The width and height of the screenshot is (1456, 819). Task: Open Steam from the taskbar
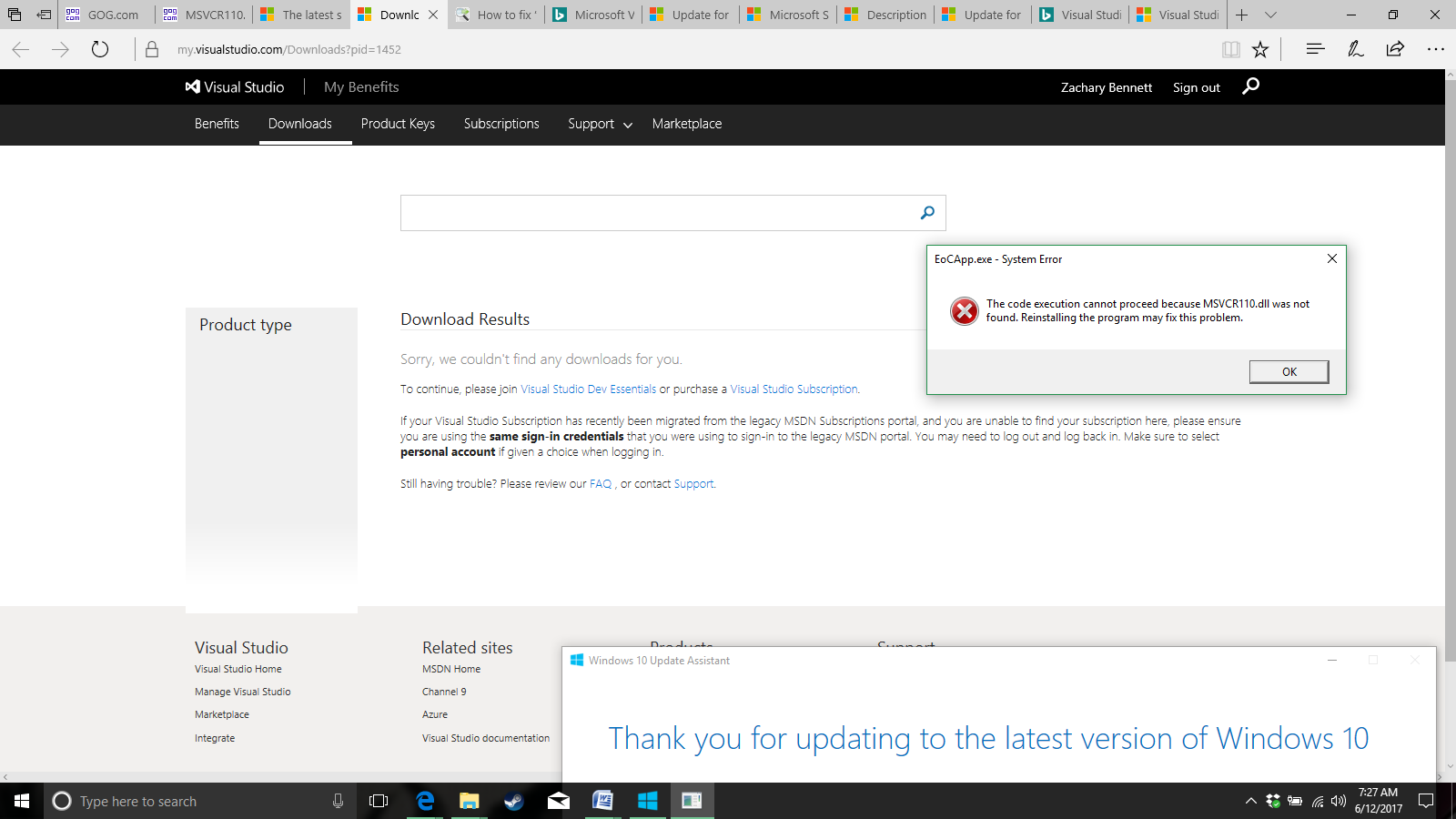pos(513,801)
